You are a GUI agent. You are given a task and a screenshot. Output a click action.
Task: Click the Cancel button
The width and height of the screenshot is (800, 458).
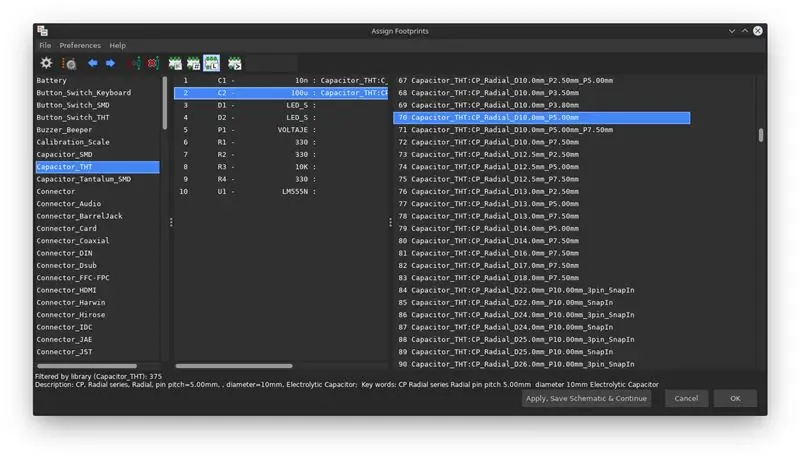pyautogui.click(x=686, y=398)
